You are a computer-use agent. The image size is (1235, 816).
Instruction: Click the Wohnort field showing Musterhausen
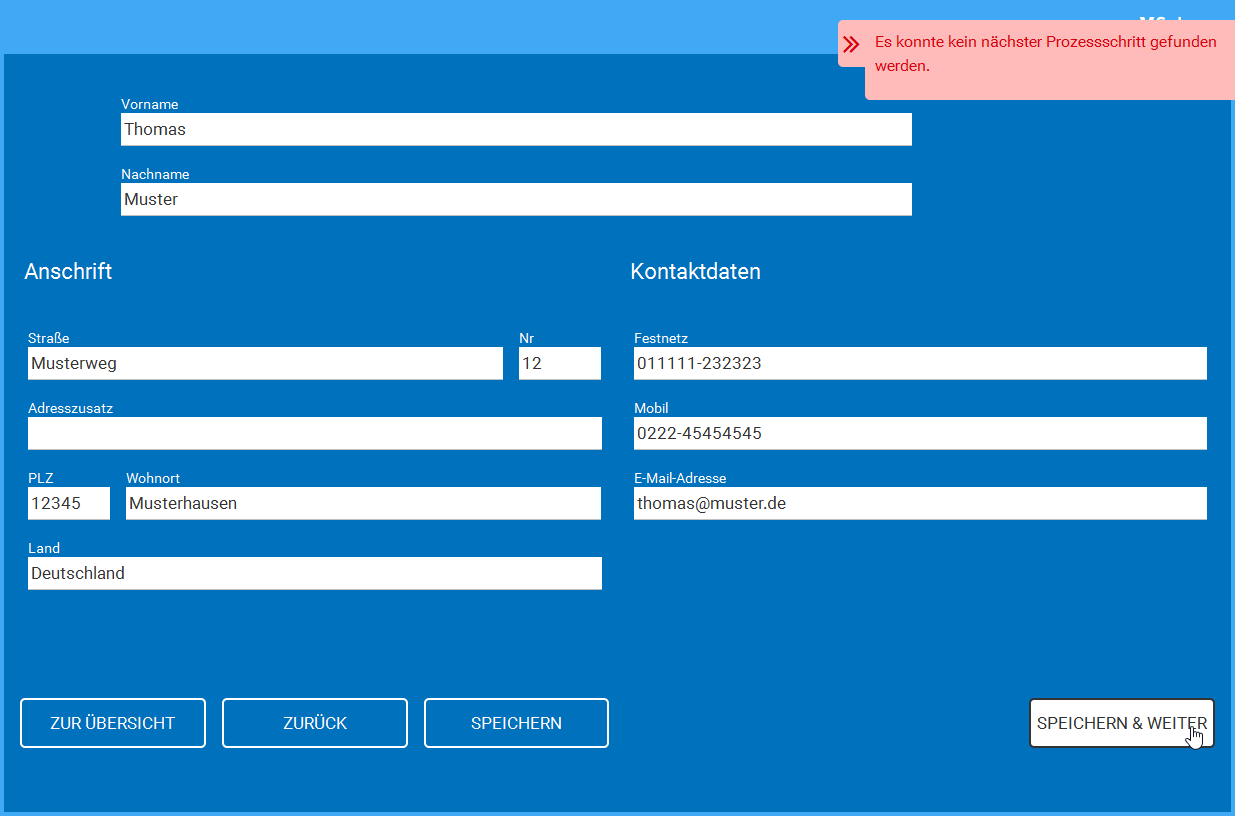363,503
